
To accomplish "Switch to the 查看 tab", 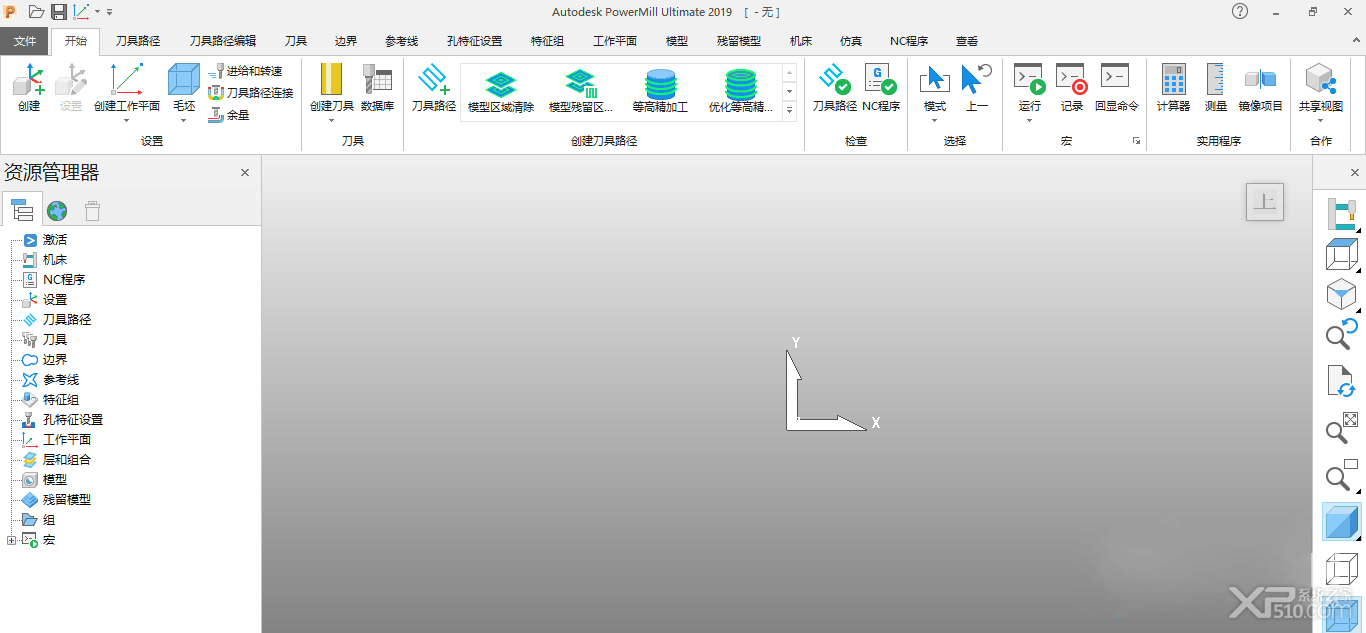I will click(x=967, y=41).
